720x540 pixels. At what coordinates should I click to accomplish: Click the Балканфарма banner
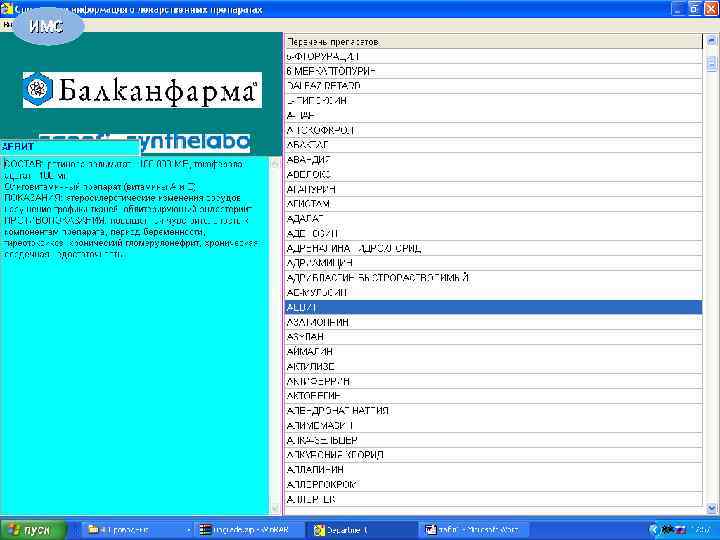(x=142, y=90)
